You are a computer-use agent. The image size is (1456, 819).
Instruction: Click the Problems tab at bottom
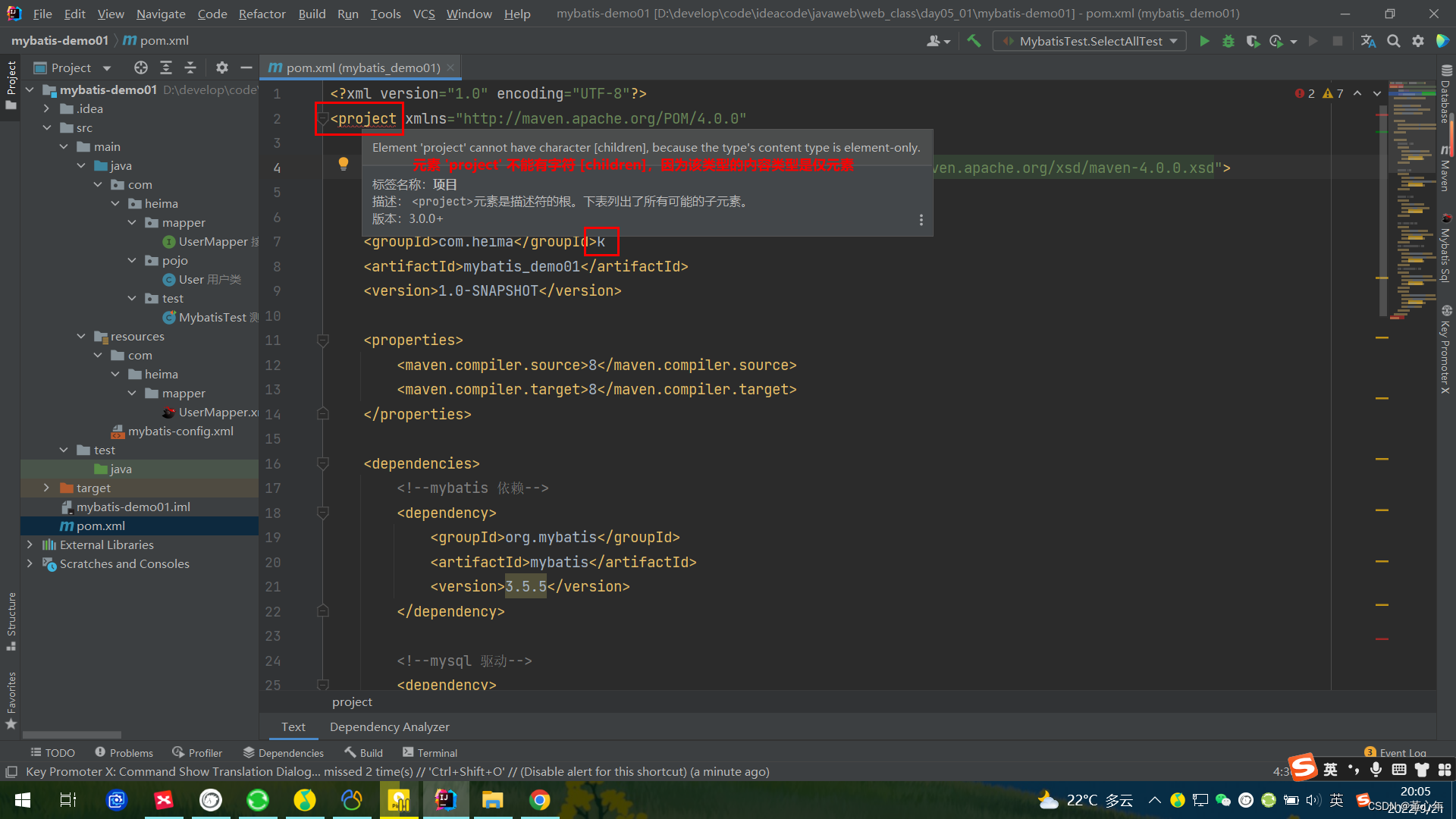(122, 752)
